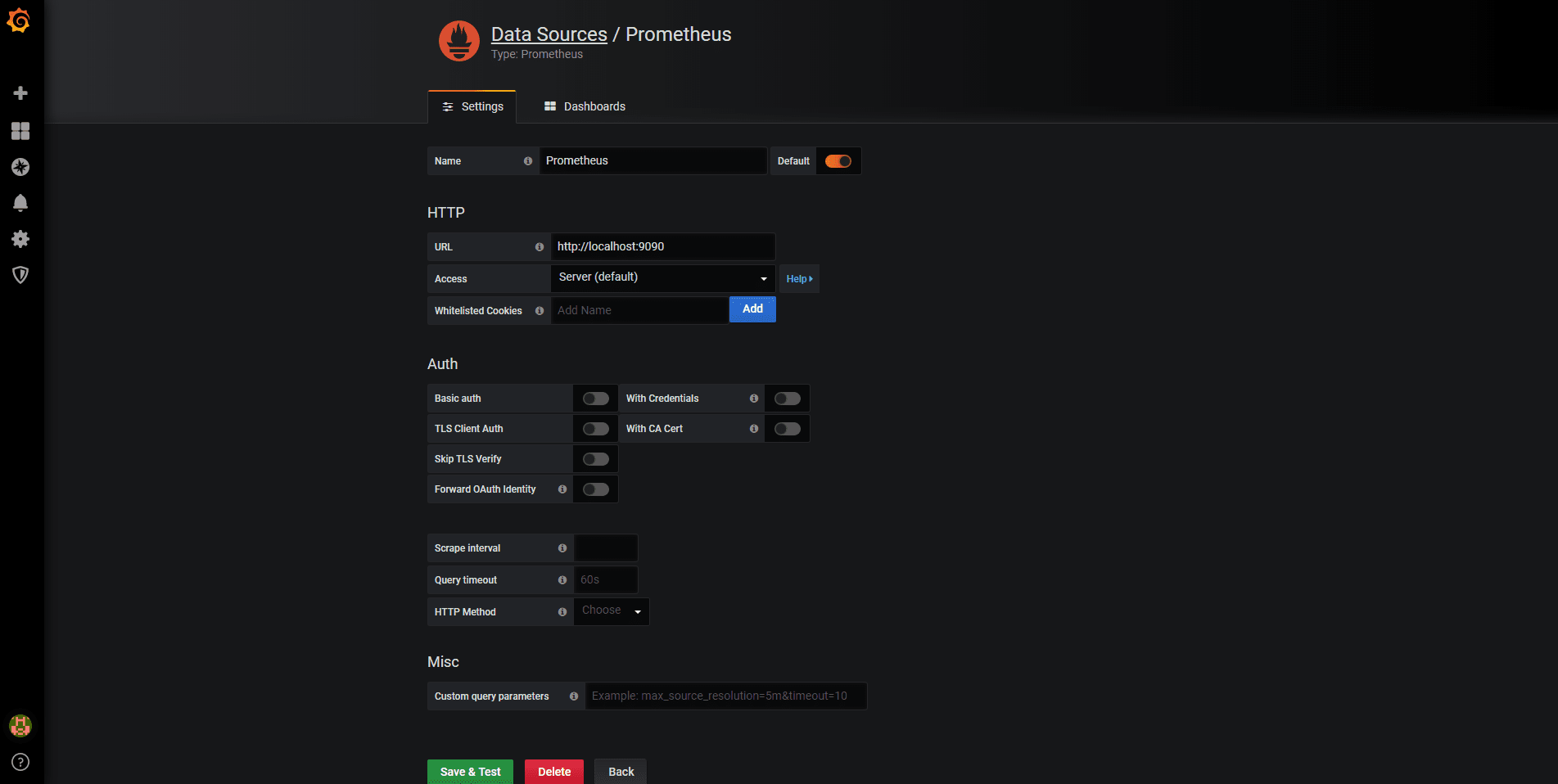Open the user avatar profile icon
1558x784 pixels.
click(20, 725)
